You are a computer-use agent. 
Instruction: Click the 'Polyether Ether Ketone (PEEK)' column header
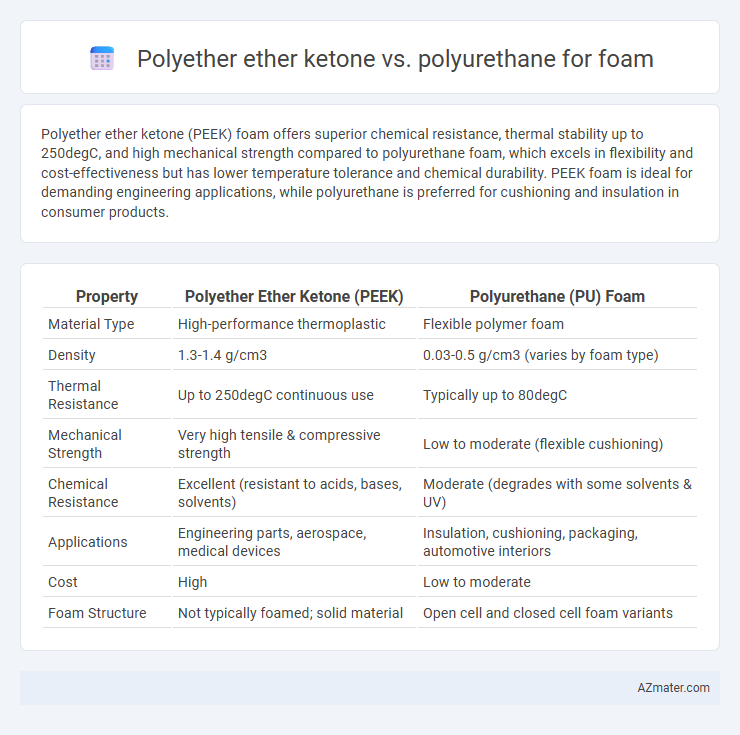point(294,296)
